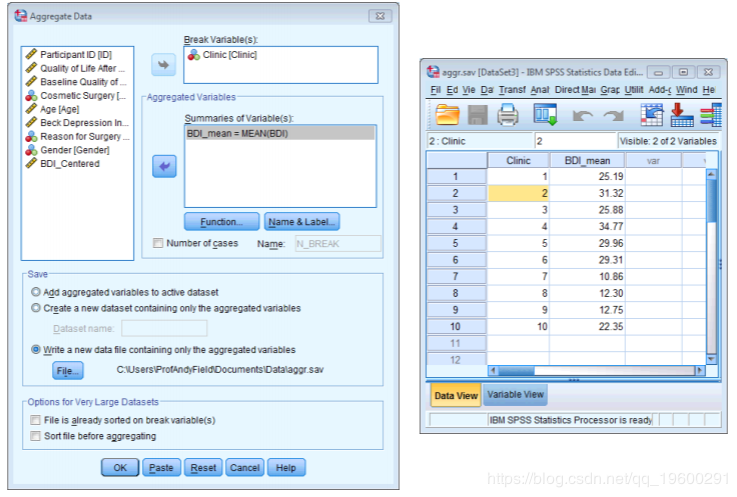The width and height of the screenshot is (737, 497).
Task: Select row header 10 in data grid
Action: point(455,326)
